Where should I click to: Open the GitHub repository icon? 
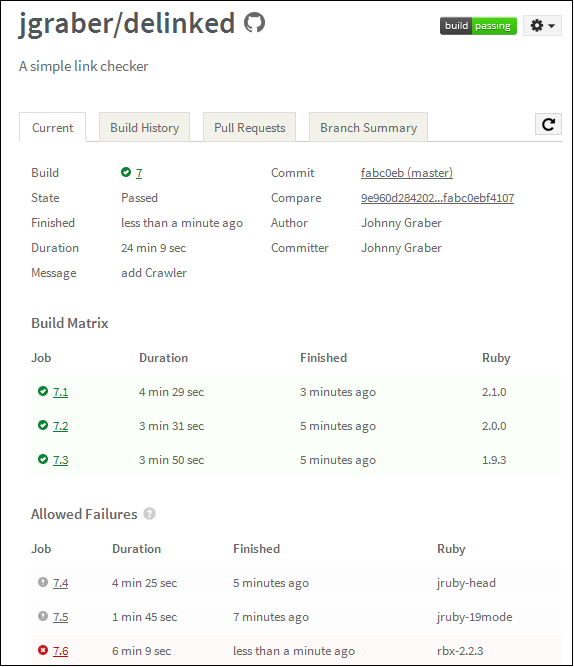[x=254, y=23]
